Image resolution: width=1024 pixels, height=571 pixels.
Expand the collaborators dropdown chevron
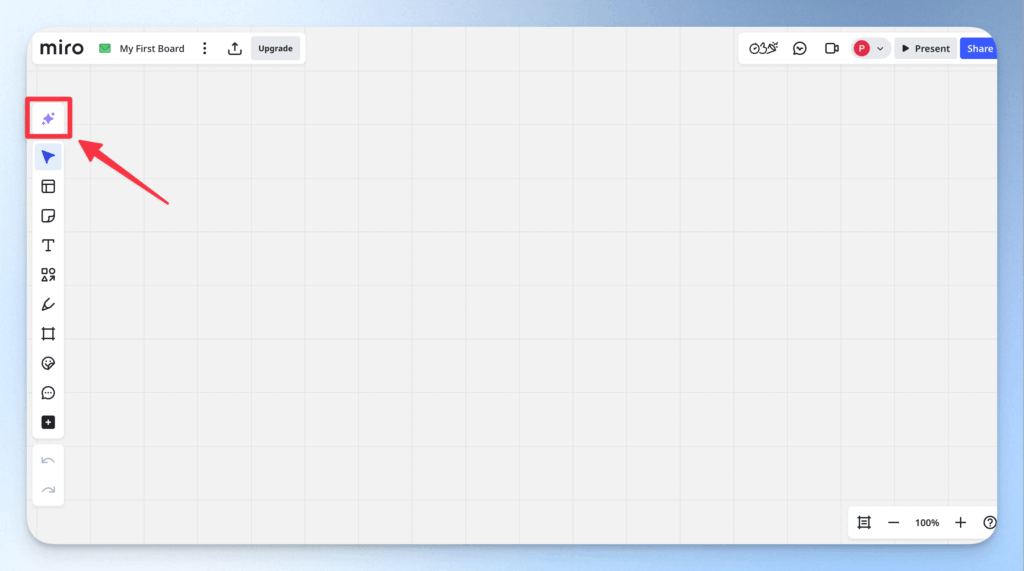(x=880, y=48)
